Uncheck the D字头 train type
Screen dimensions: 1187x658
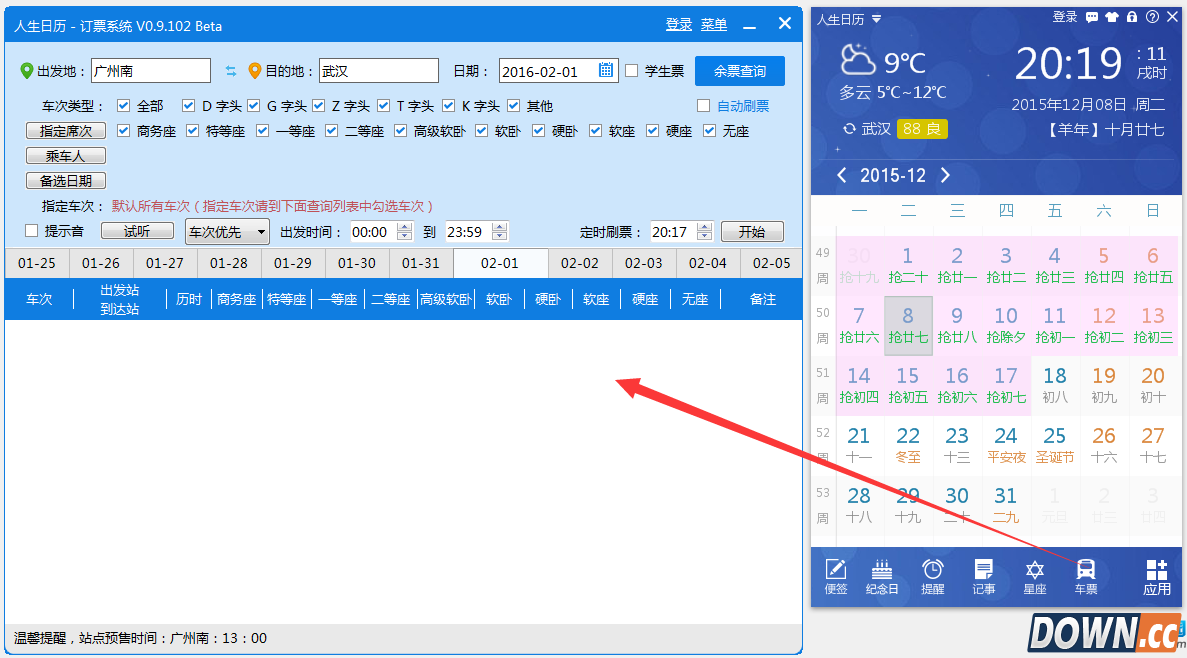[188, 105]
